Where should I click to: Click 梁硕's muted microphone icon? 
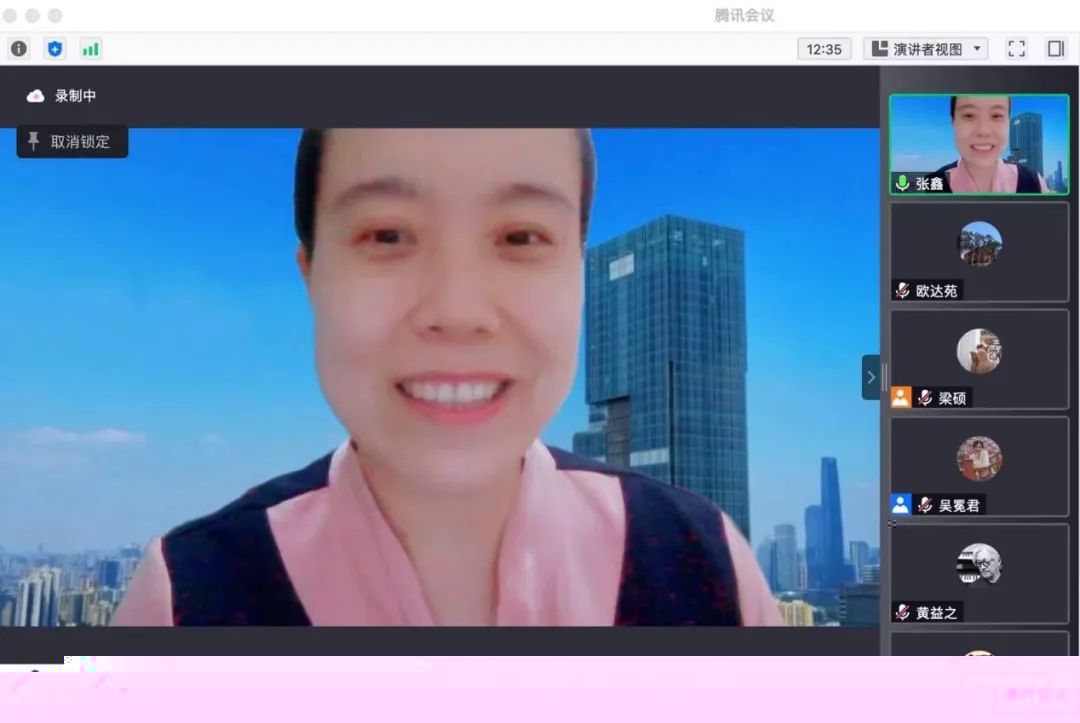(926, 398)
